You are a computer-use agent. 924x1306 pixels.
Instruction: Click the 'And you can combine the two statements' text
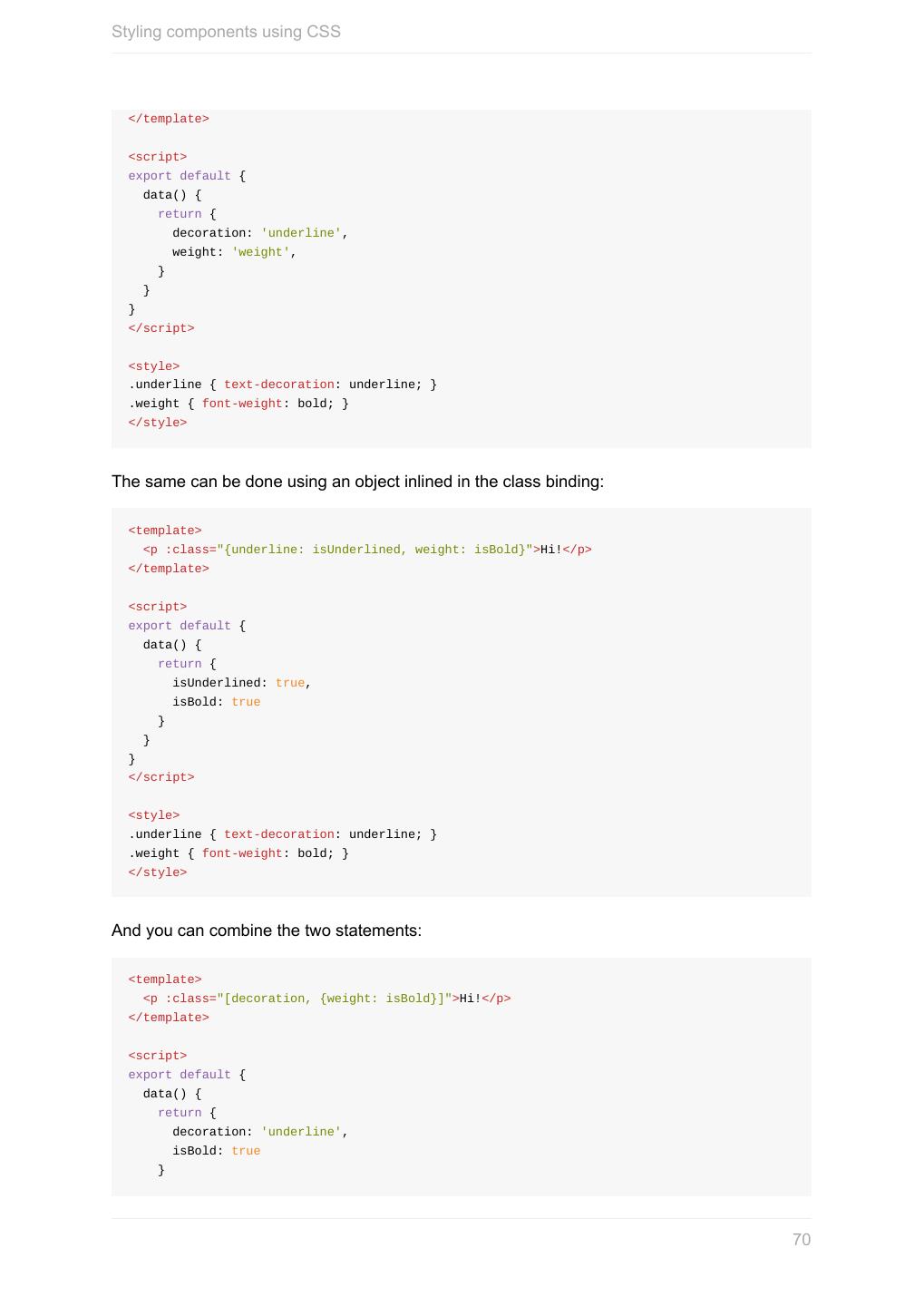[x=267, y=931]
